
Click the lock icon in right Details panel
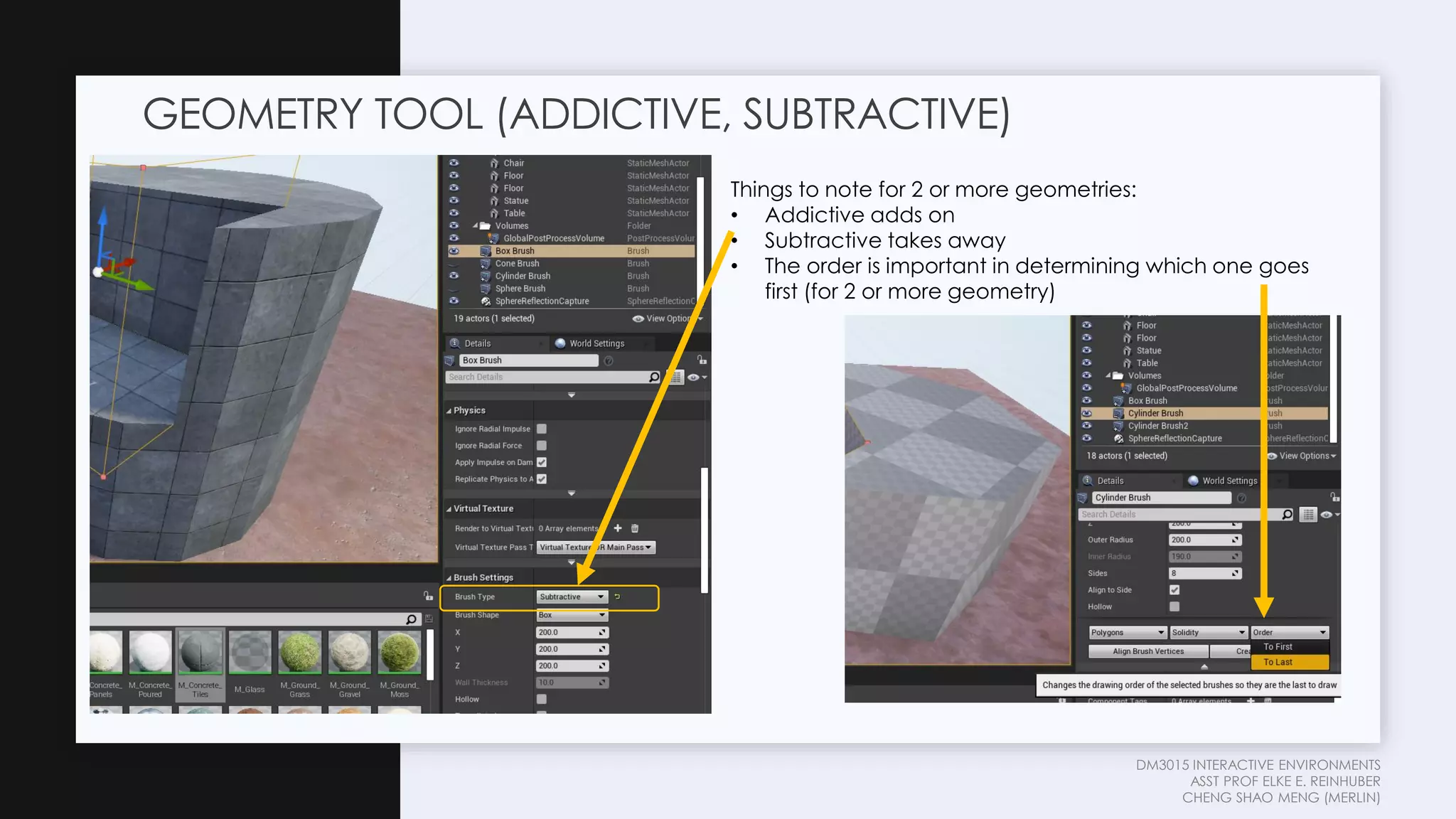point(1334,497)
